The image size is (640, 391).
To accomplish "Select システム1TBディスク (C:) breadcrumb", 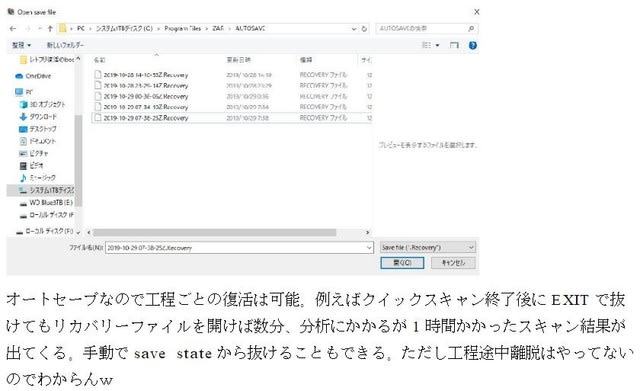I will click(124, 29).
